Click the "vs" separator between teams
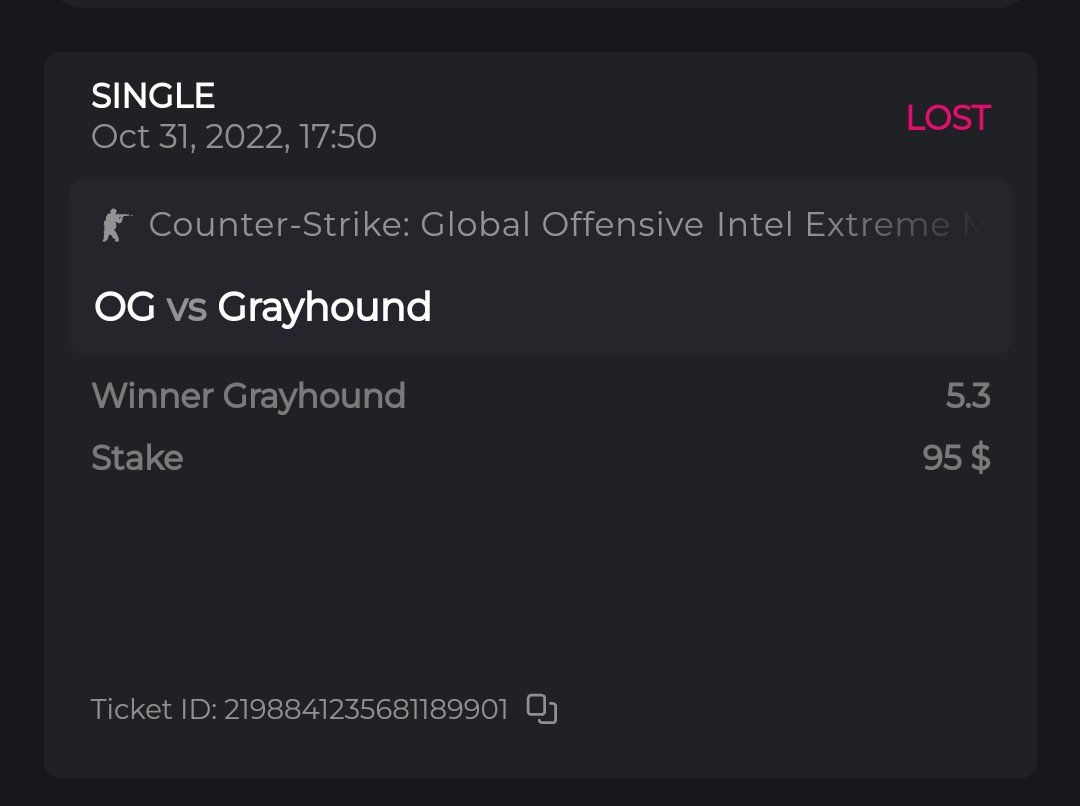The image size is (1080, 806). pos(186,307)
